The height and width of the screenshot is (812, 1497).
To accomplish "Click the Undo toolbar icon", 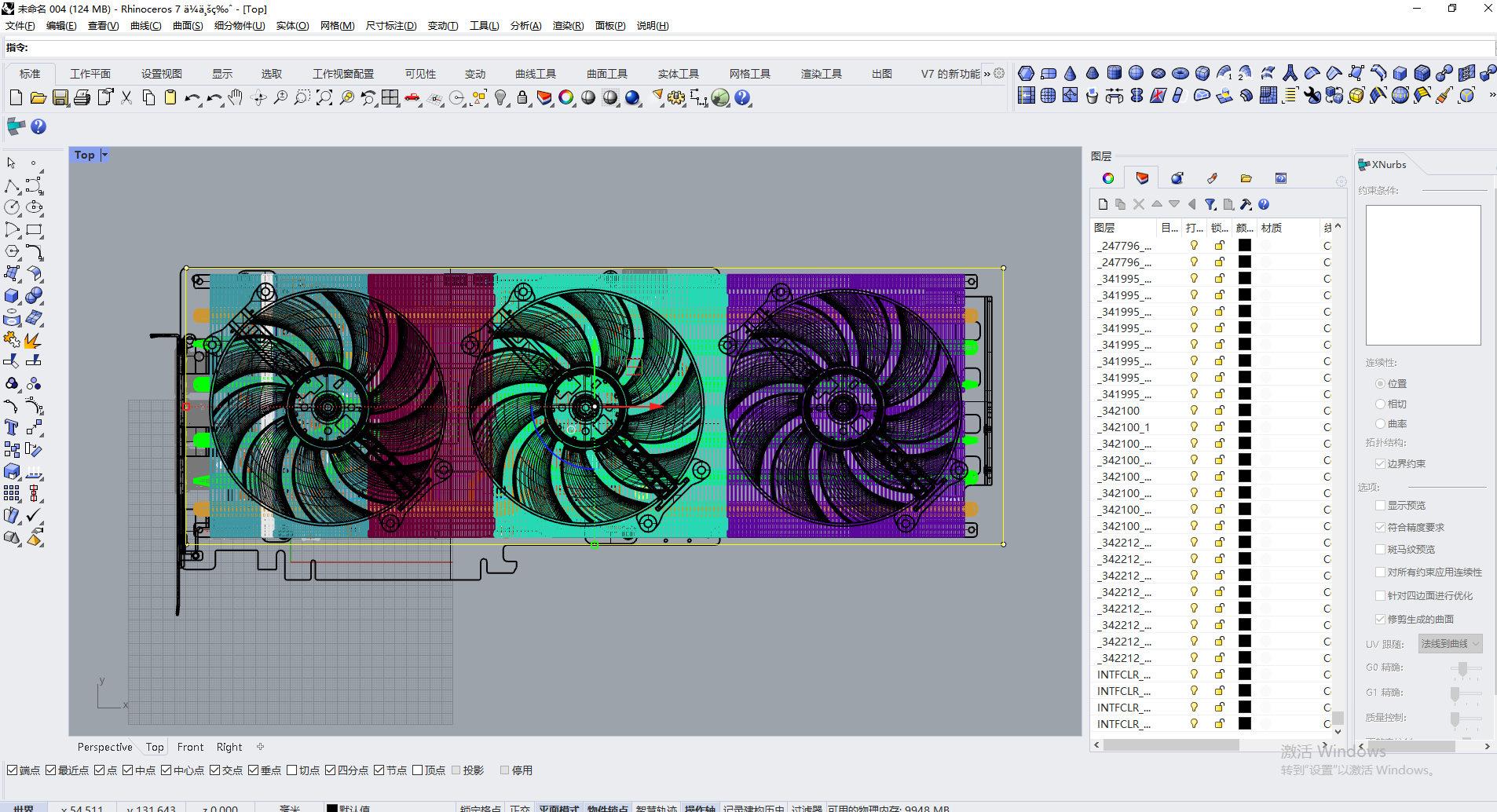I will coord(192,97).
